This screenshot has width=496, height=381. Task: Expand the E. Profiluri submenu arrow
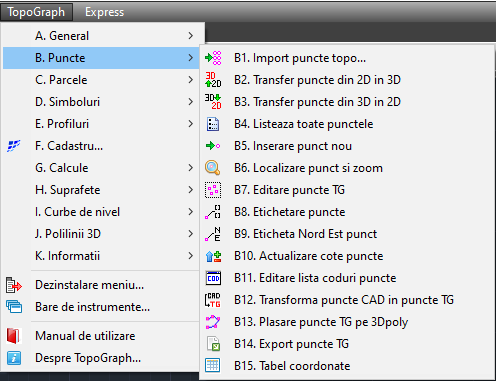191,124
